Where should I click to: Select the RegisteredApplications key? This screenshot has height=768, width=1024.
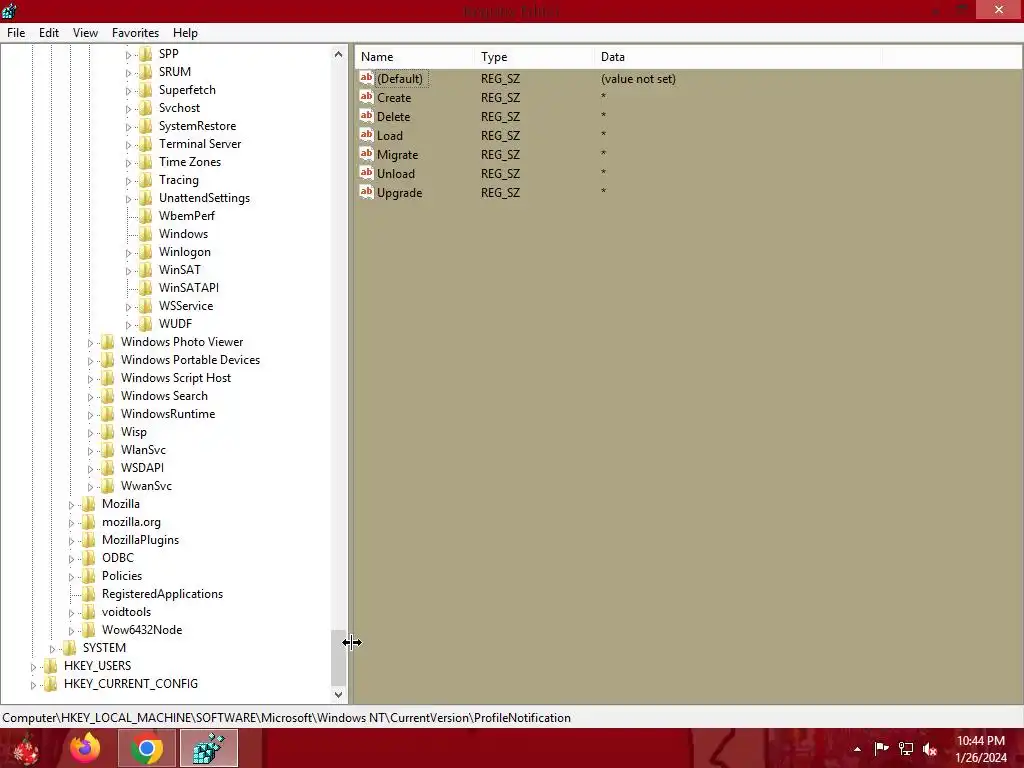(x=162, y=593)
